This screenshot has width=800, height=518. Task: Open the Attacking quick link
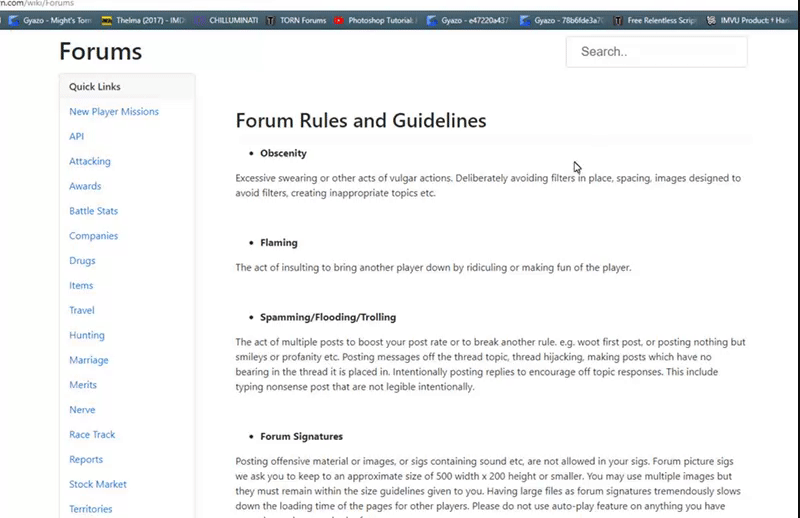pos(90,161)
